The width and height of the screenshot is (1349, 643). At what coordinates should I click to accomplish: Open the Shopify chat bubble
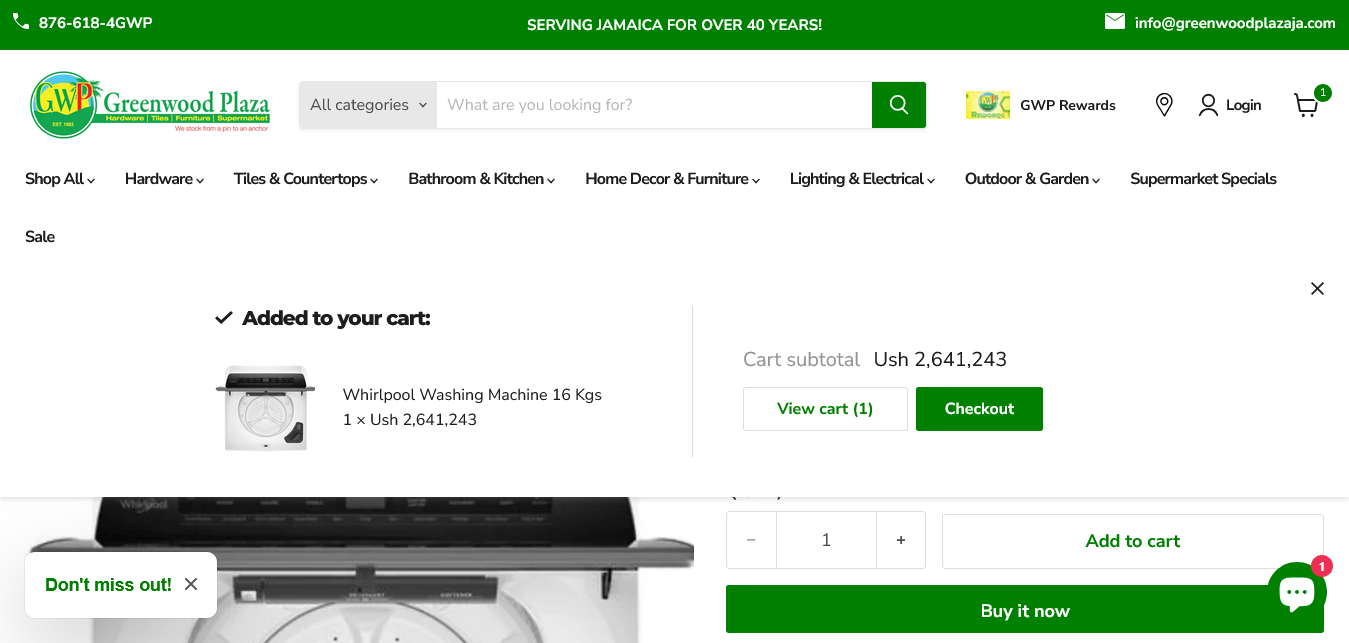pos(1296,592)
